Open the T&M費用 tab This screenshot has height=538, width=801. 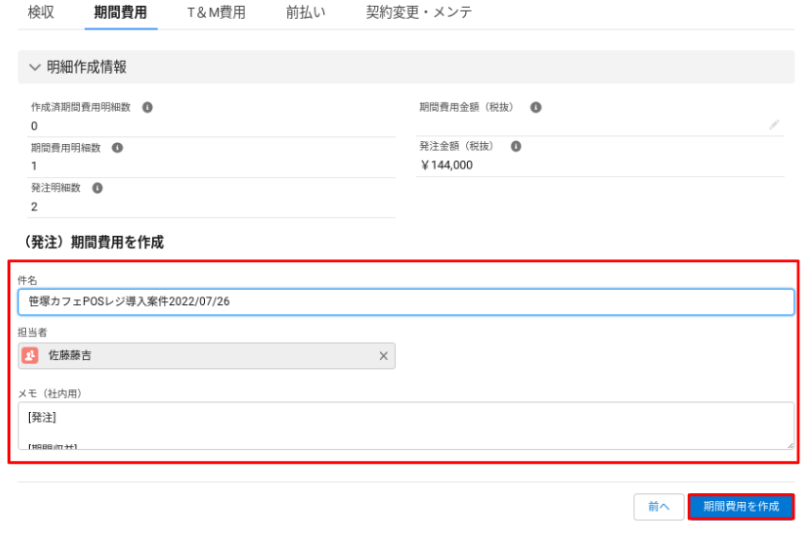[215, 13]
